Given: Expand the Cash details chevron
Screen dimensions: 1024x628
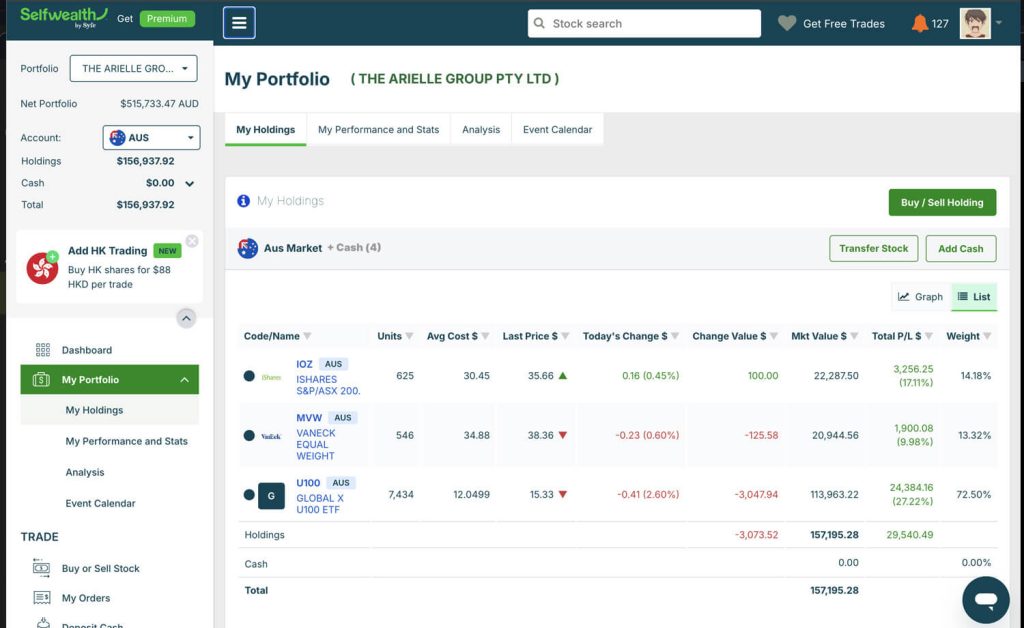Looking at the screenshot, I should (x=190, y=184).
